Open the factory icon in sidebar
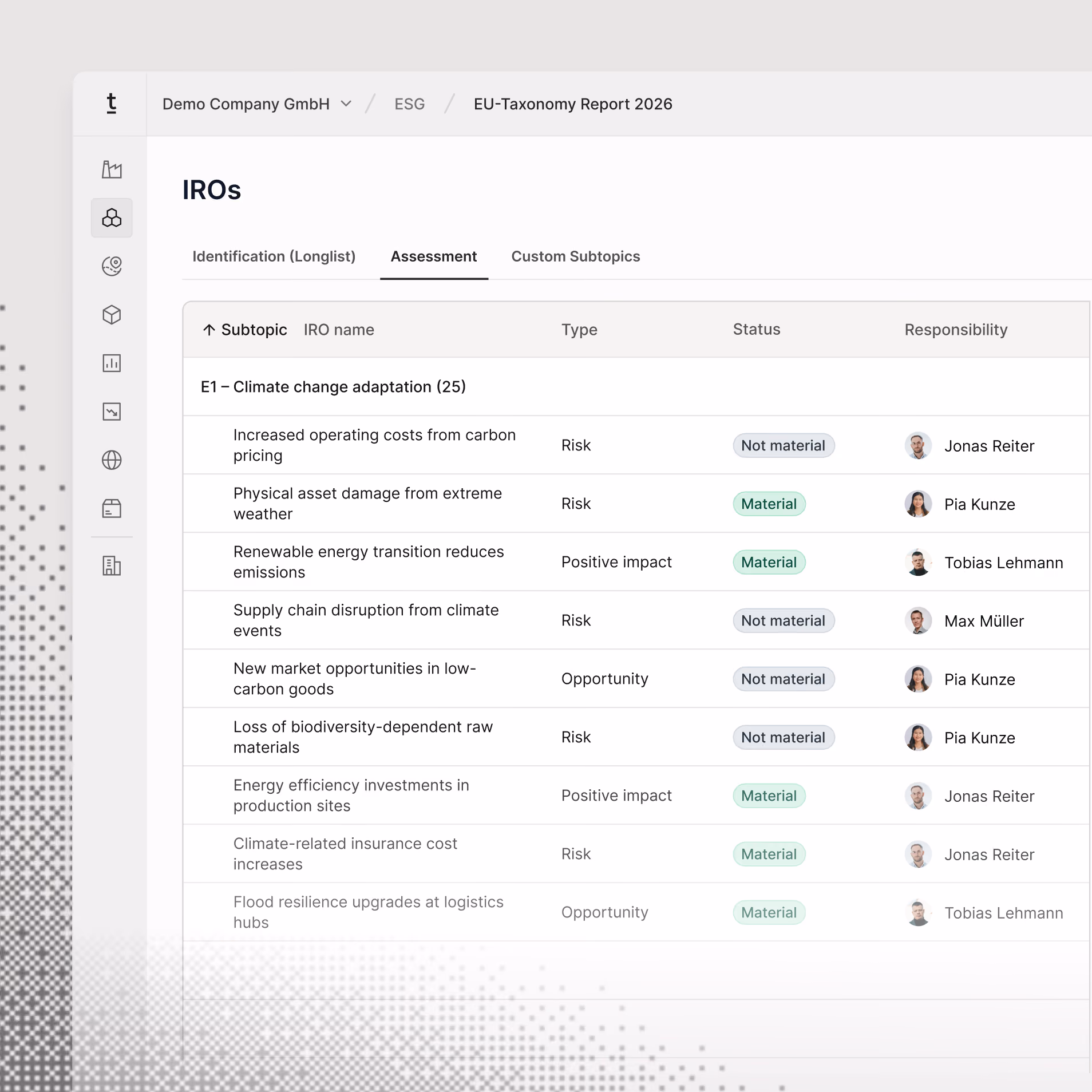 (112, 169)
